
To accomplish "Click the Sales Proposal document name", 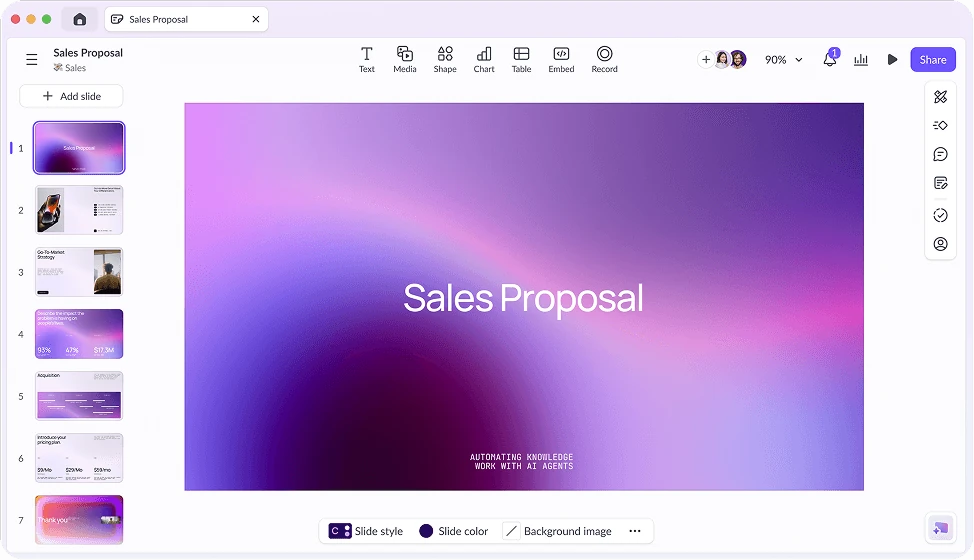I will pyautogui.click(x=88, y=53).
